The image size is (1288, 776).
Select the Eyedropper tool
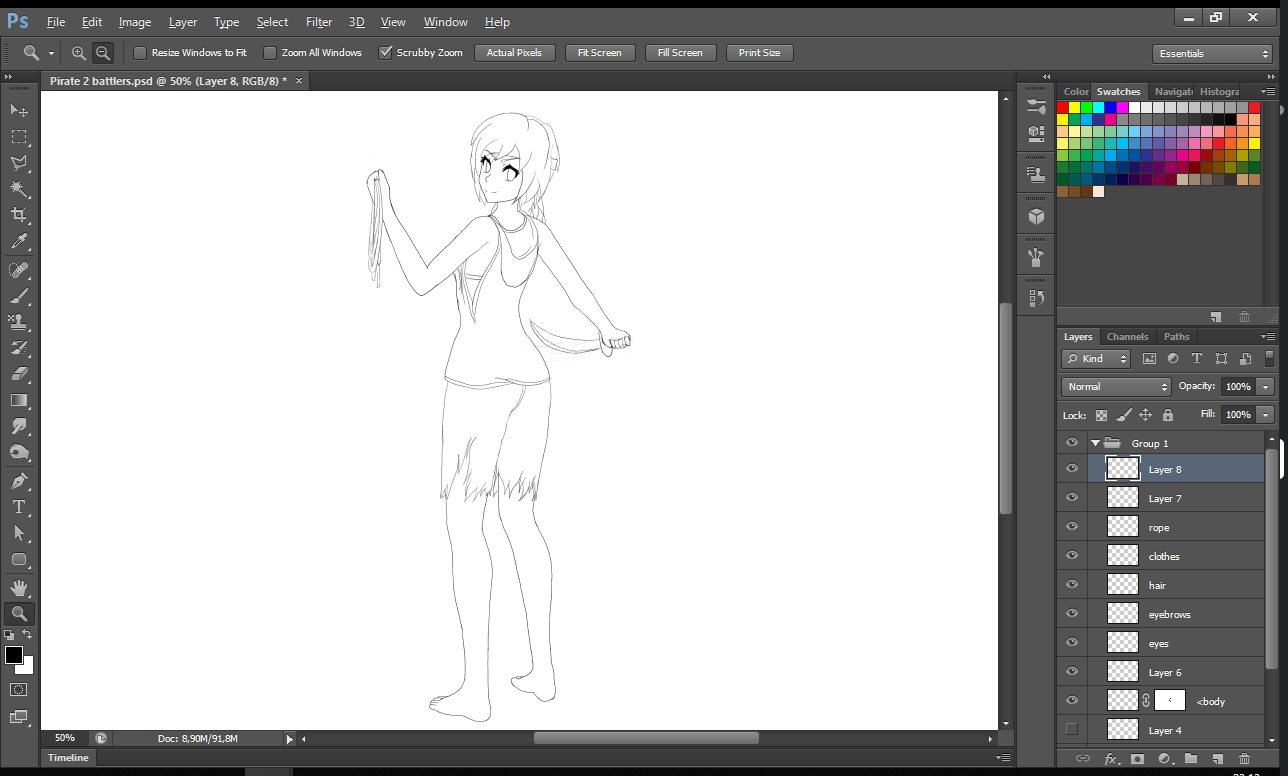[19, 241]
